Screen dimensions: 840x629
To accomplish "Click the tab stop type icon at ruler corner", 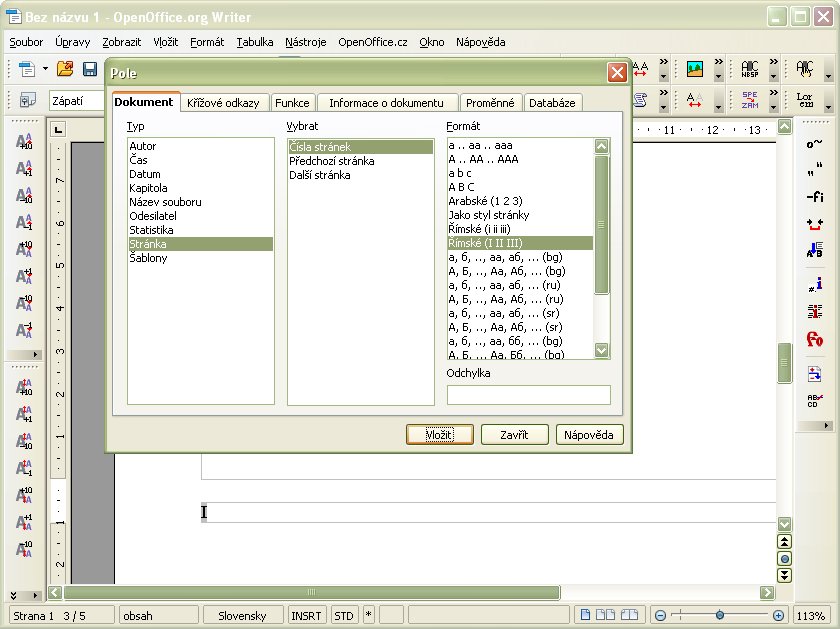I will pos(58,129).
